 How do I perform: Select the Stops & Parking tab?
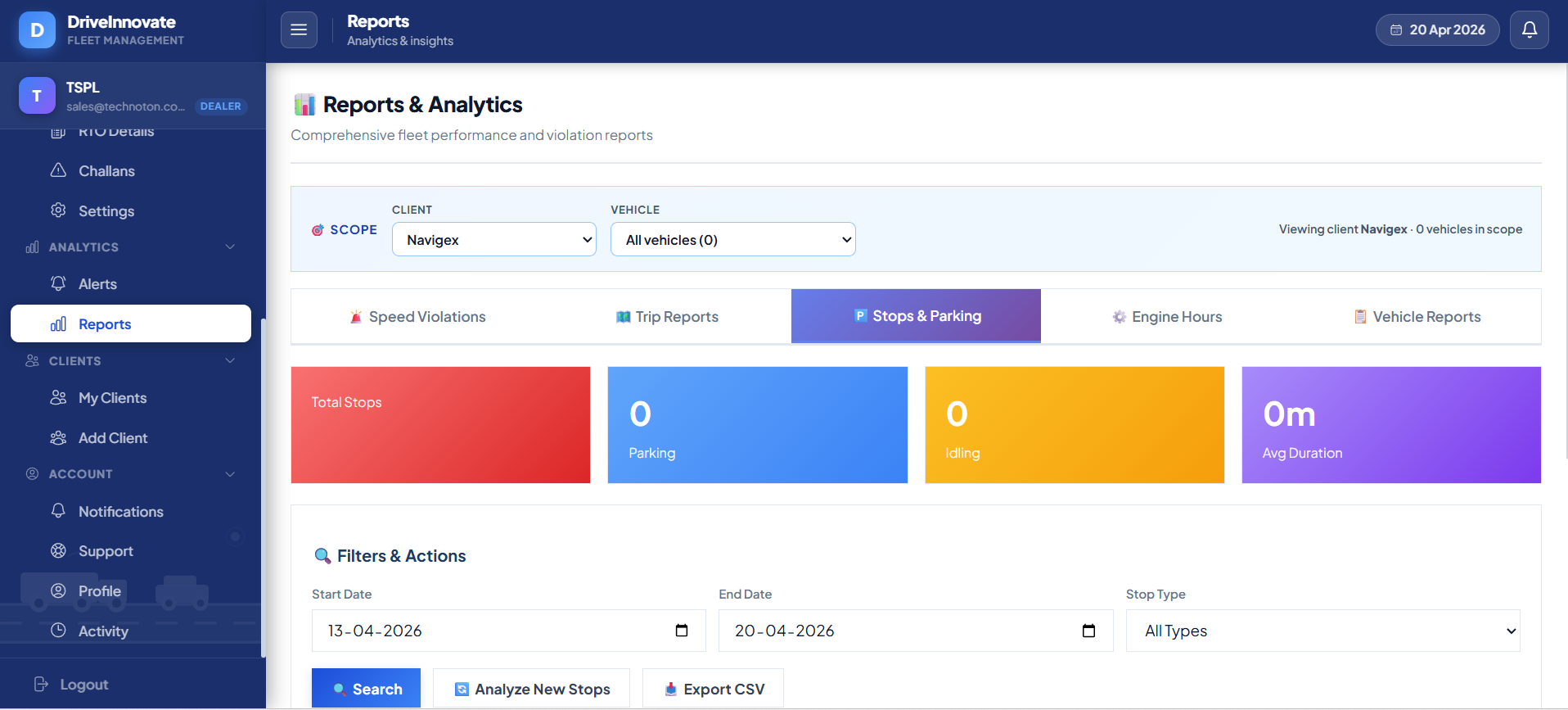[917, 316]
